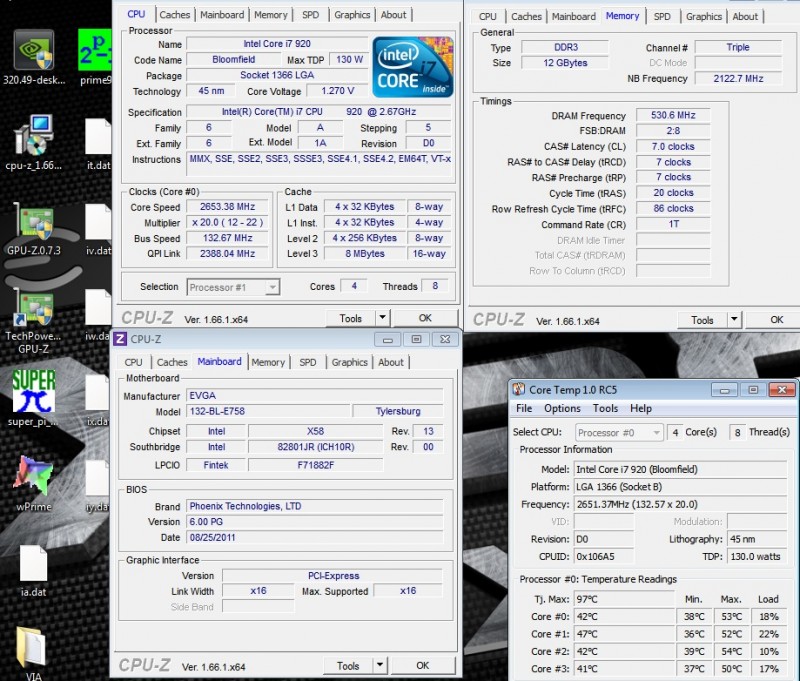The image size is (800, 681).
Task: Open the TechPowerUp GPU-Z shortcut
Action: pos(33,310)
